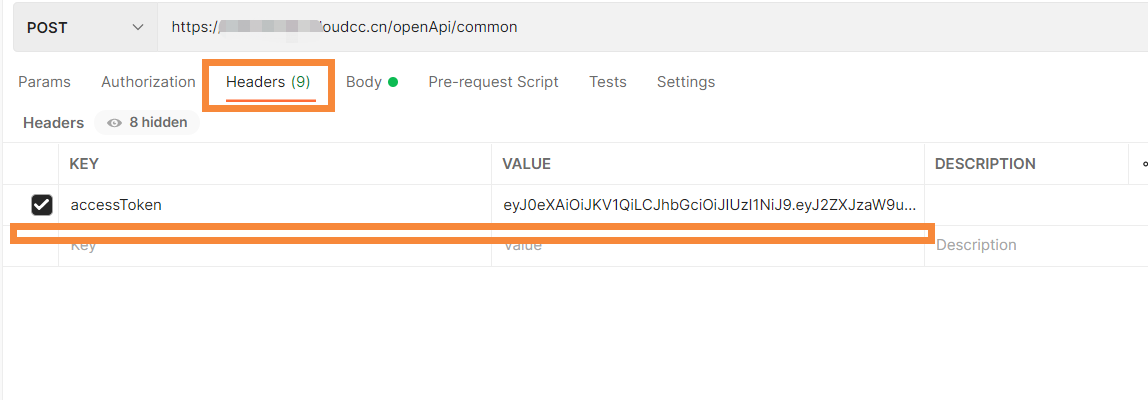
Task: Click the VALUE column header
Action: tap(526, 164)
